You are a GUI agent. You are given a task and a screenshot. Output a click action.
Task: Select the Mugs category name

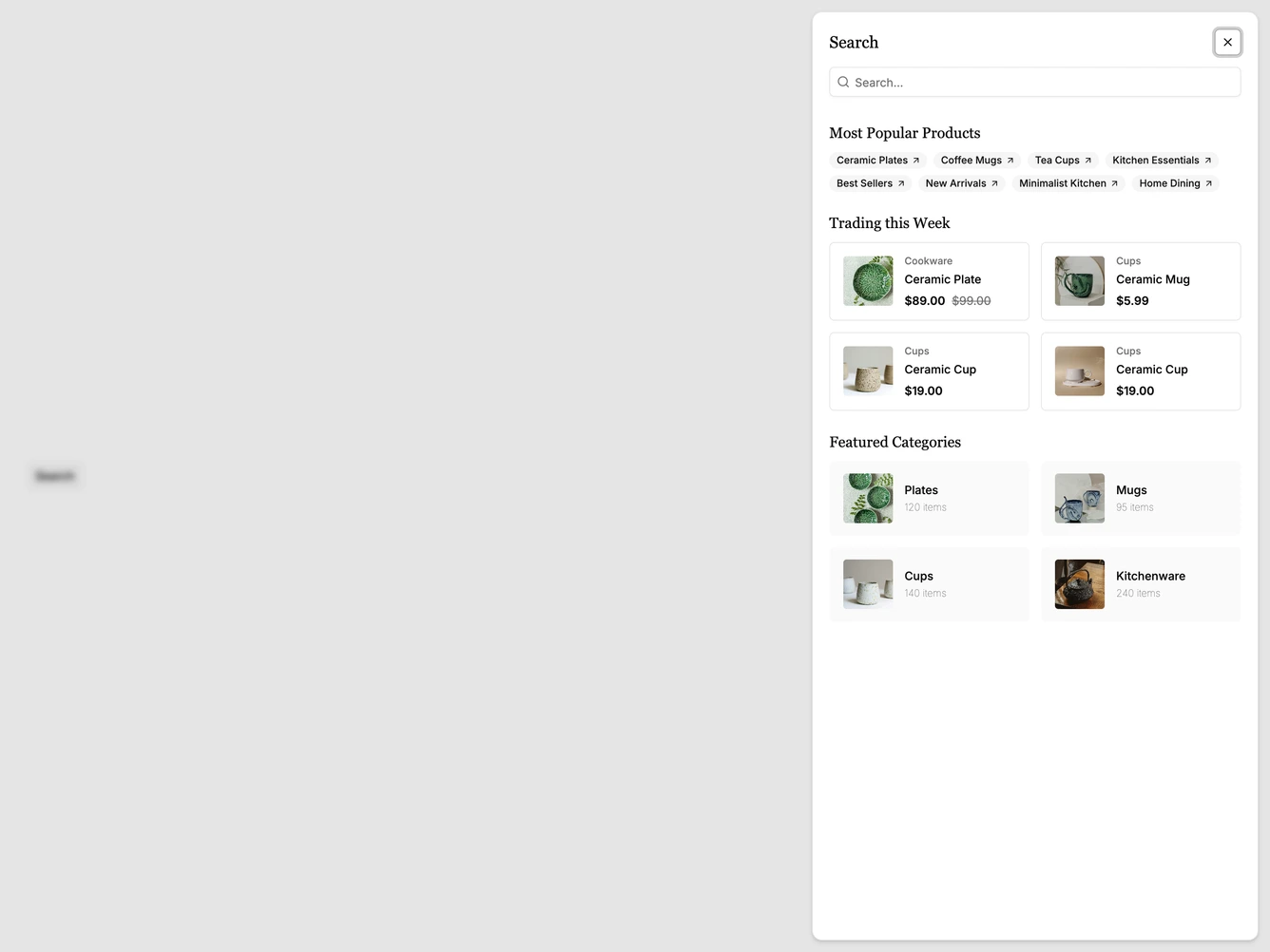pos(1131,490)
